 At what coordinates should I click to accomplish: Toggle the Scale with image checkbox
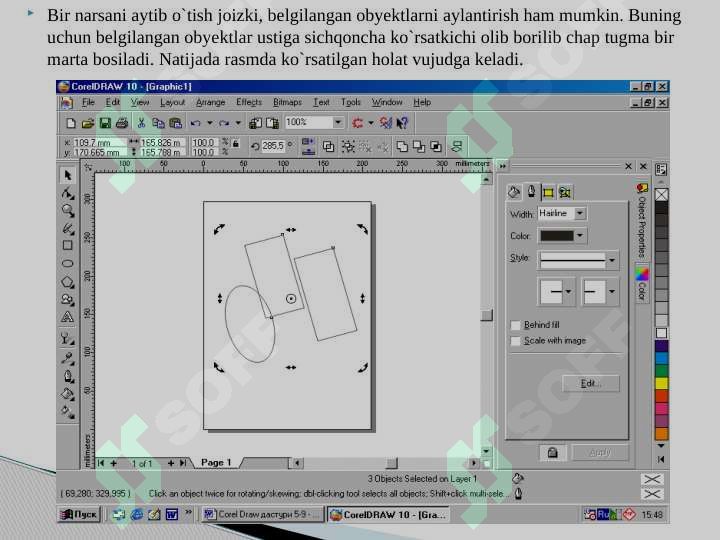[x=515, y=341]
